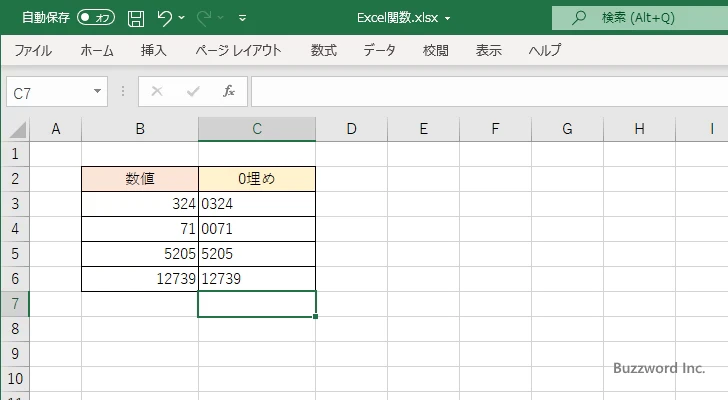Select row 10 header

[x=15, y=379]
